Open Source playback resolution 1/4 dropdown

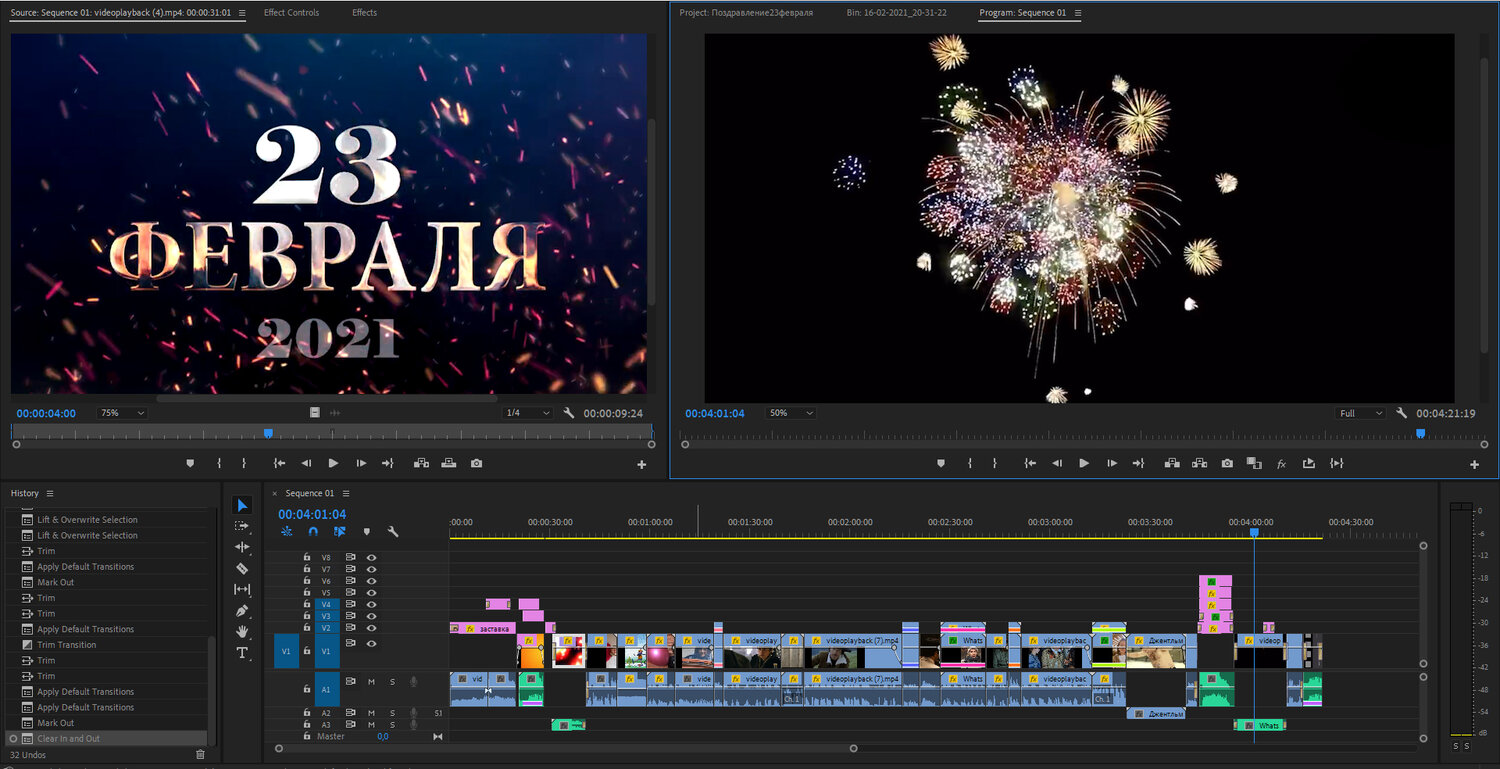(x=527, y=413)
